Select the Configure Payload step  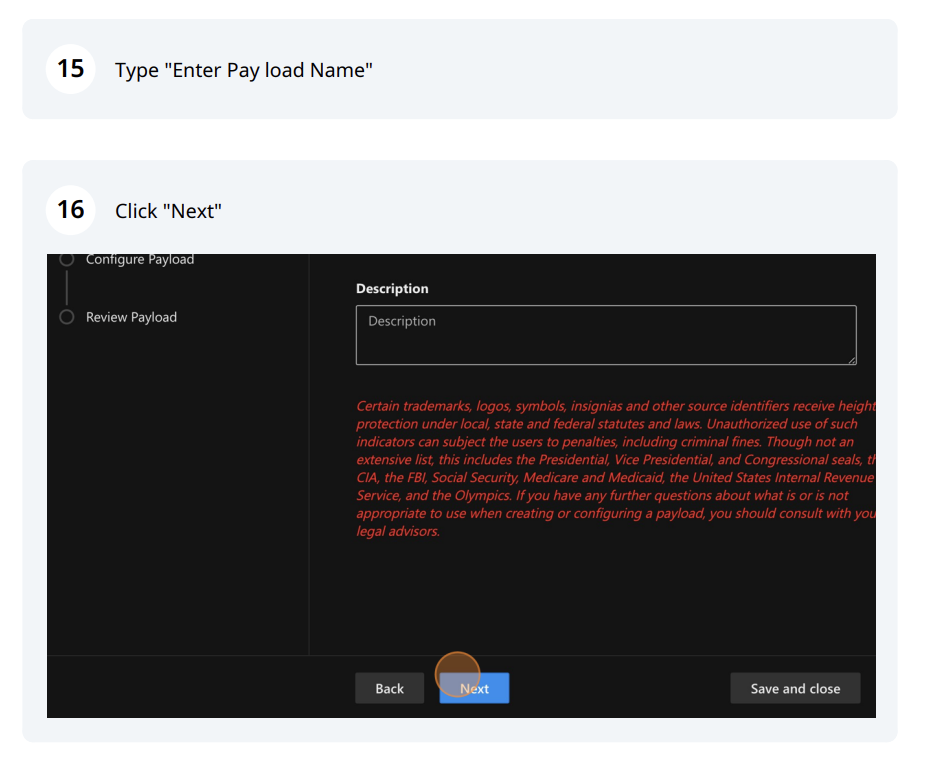(x=141, y=262)
